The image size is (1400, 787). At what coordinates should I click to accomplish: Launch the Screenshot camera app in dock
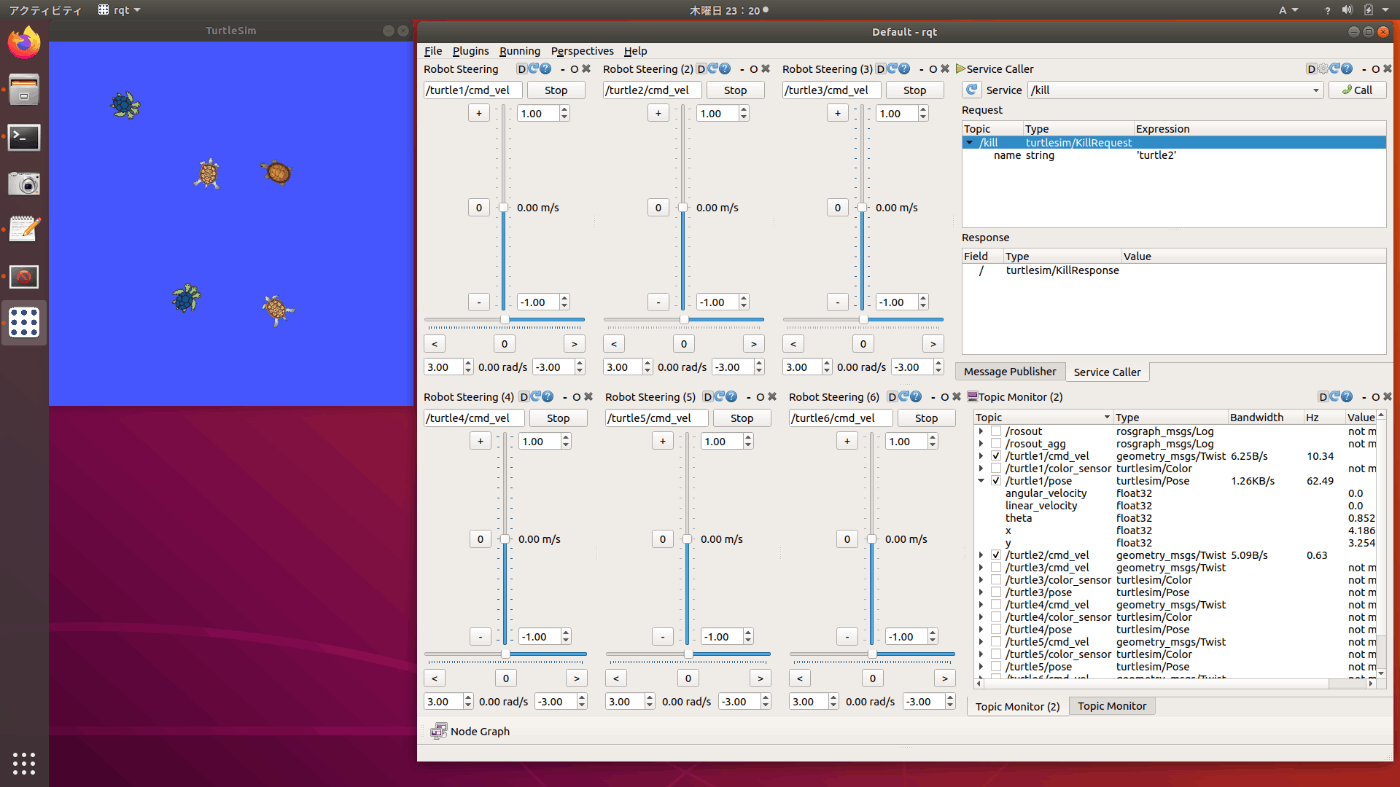pos(24,183)
